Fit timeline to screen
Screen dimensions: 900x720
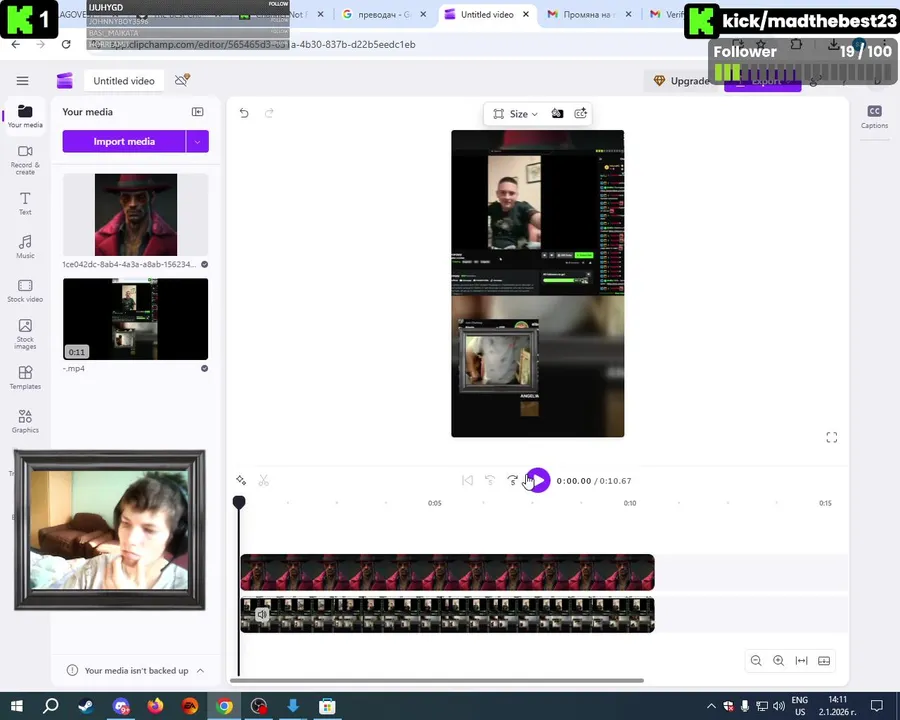[x=801, y=661]
